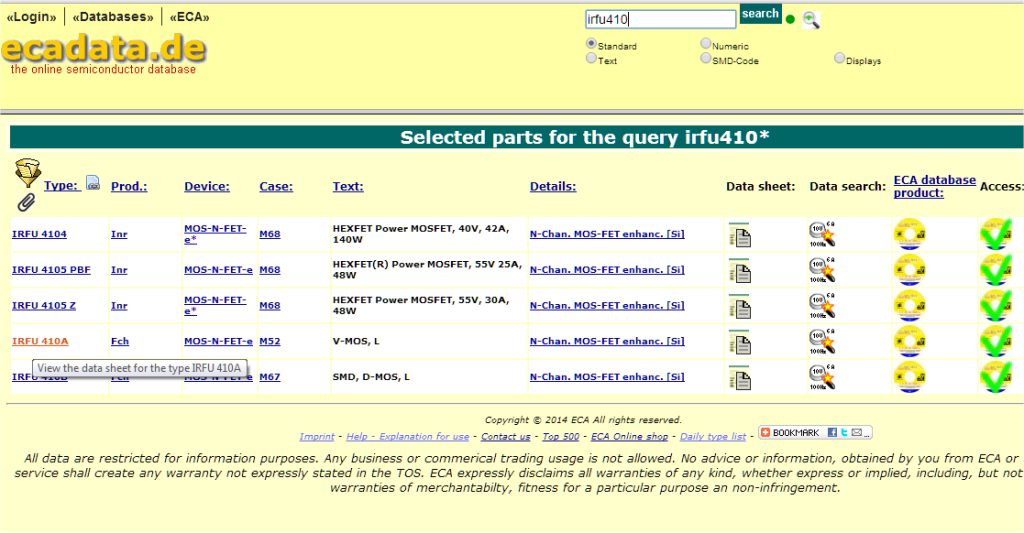Click the paperclip icon below the funnel
Screen dimensions: 1024x533
point(25,202)
